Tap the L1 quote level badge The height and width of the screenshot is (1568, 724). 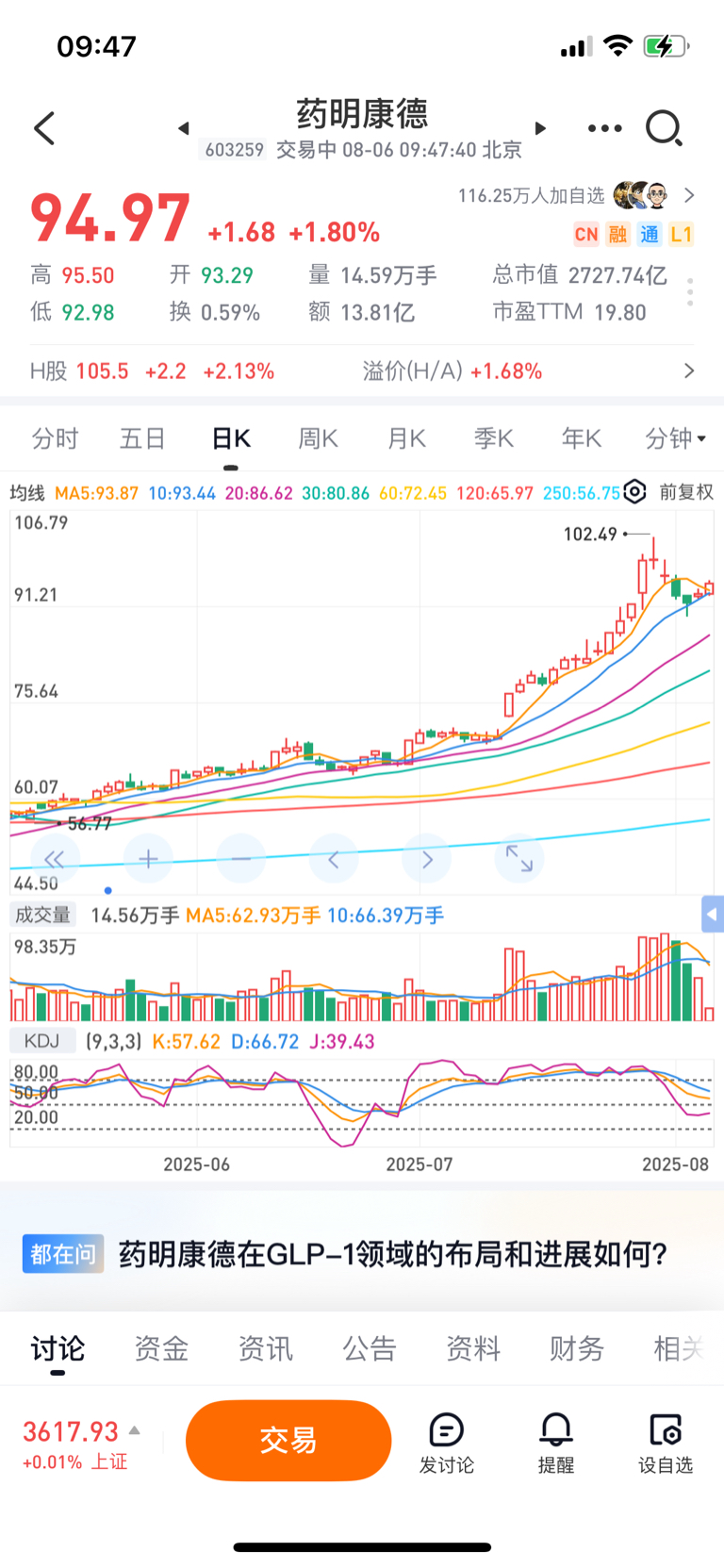[681, 235]
